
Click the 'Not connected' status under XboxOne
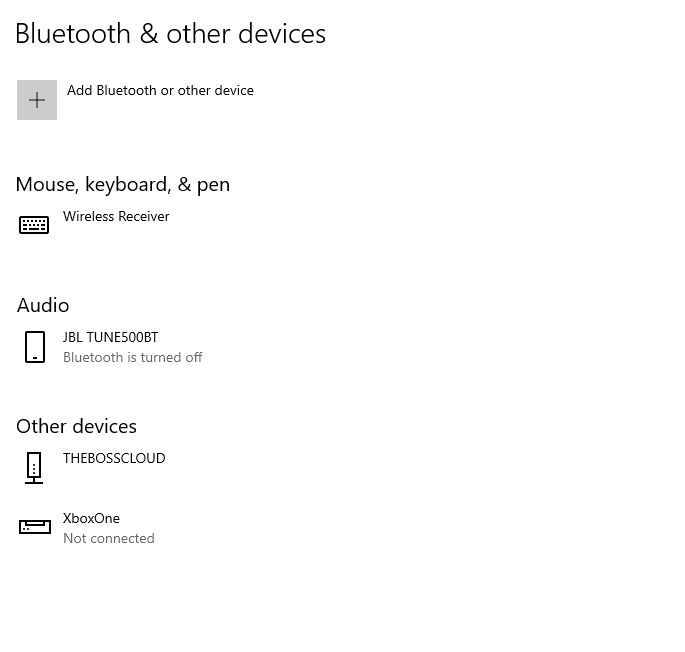click(108, 538)
